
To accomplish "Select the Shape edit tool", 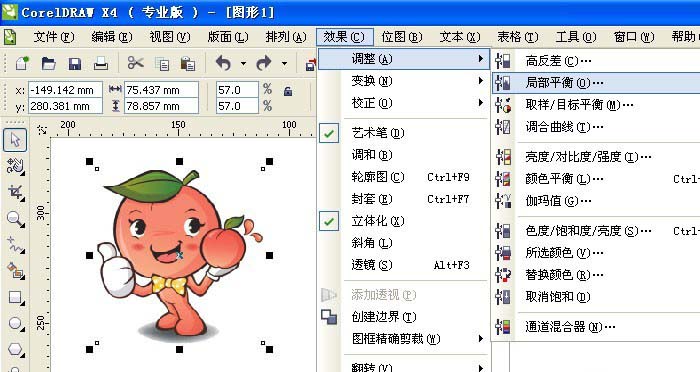I will [15, 166].
